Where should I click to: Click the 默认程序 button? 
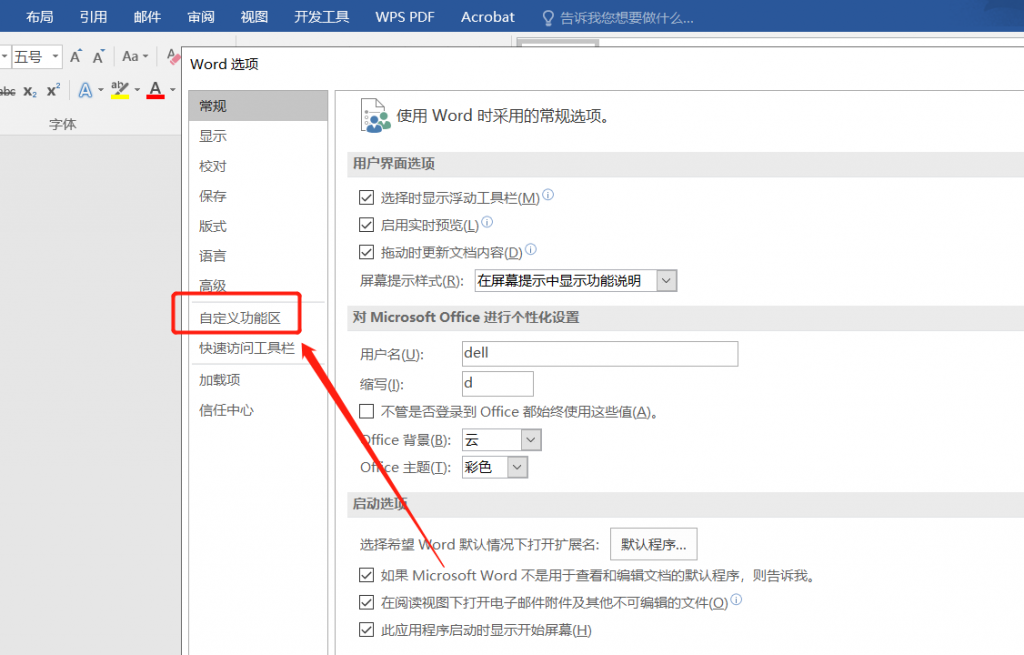click(653, 544)
